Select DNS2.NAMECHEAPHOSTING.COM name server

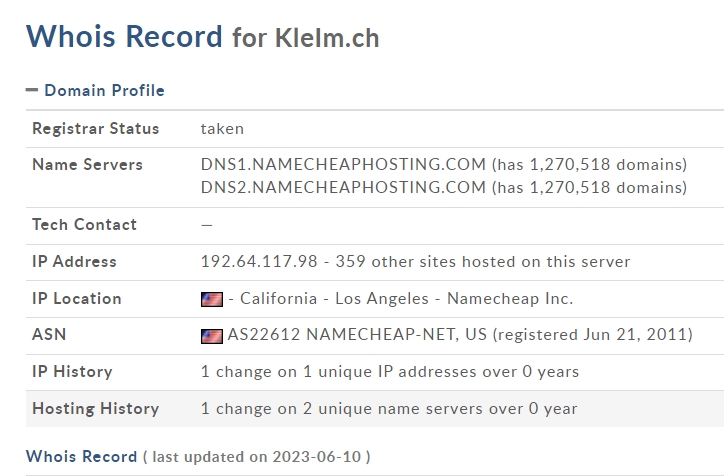pos(344,187)
